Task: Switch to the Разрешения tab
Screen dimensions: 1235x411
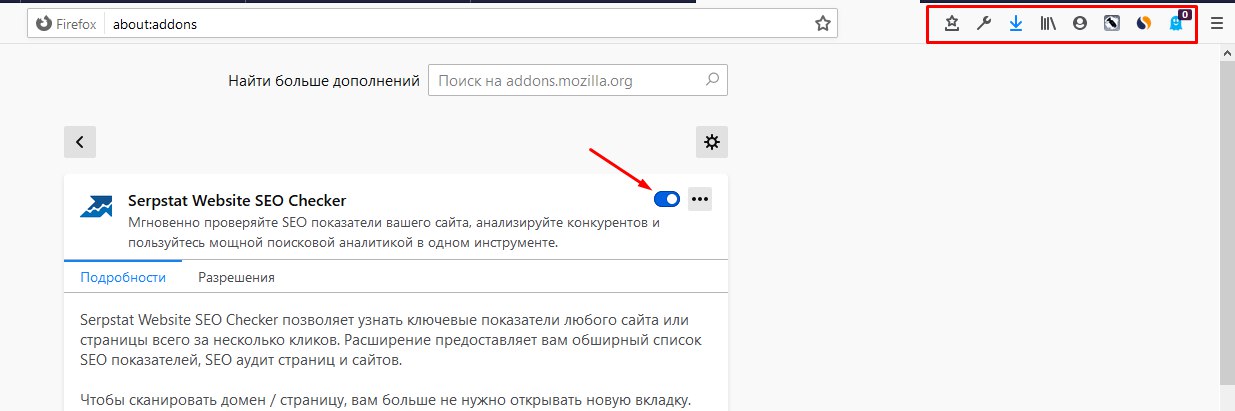Action: coord(236,277)
